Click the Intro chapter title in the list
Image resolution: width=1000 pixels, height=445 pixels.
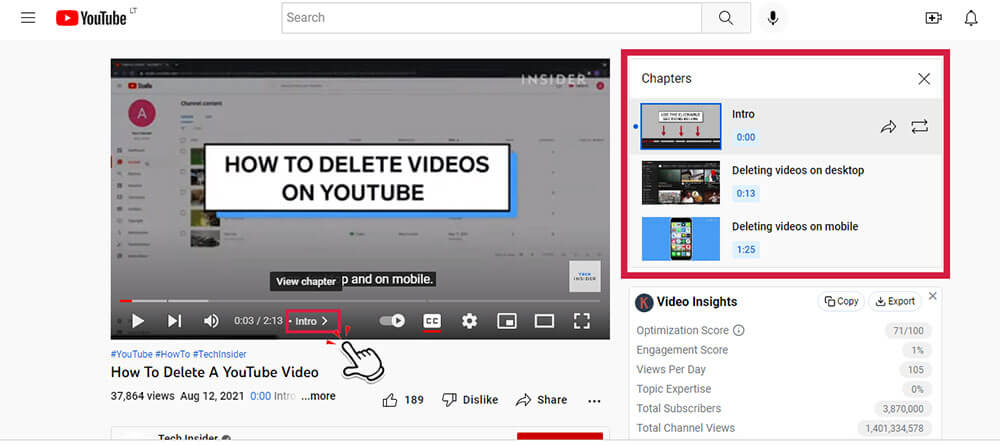[x=744, y=114]
